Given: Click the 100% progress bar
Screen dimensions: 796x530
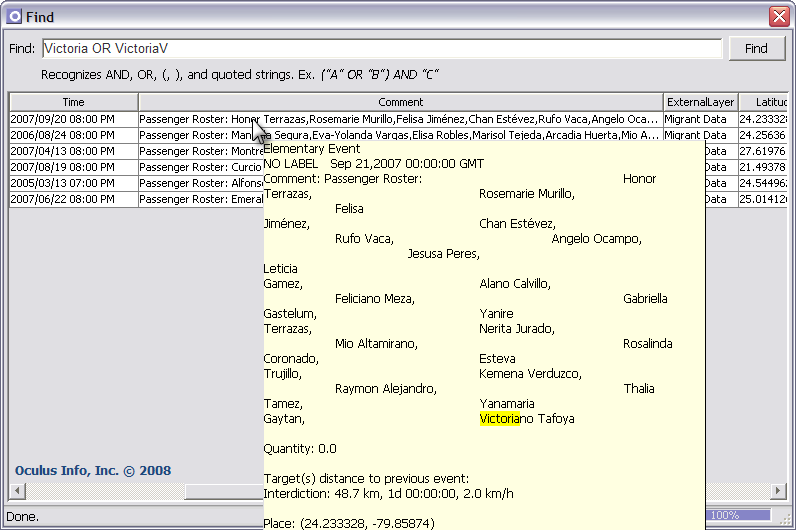Looking at the screenshot, I should point(738,515).
